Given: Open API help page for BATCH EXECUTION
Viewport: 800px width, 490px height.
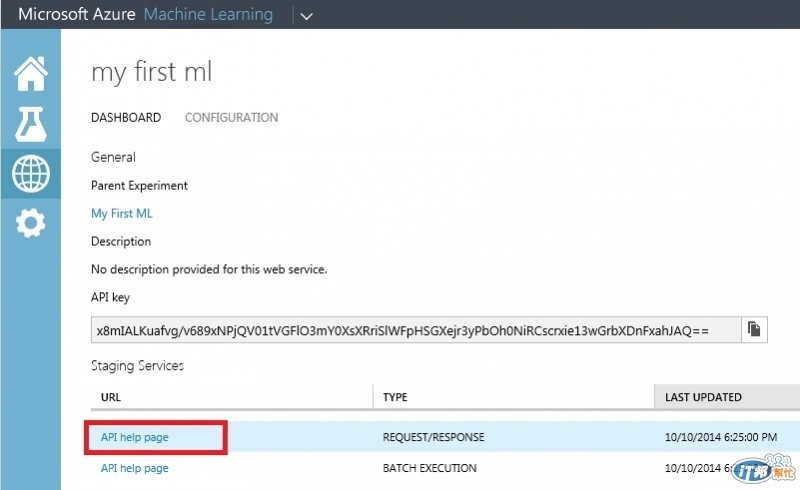Looking at the screenshot, I should pos(134,468).
